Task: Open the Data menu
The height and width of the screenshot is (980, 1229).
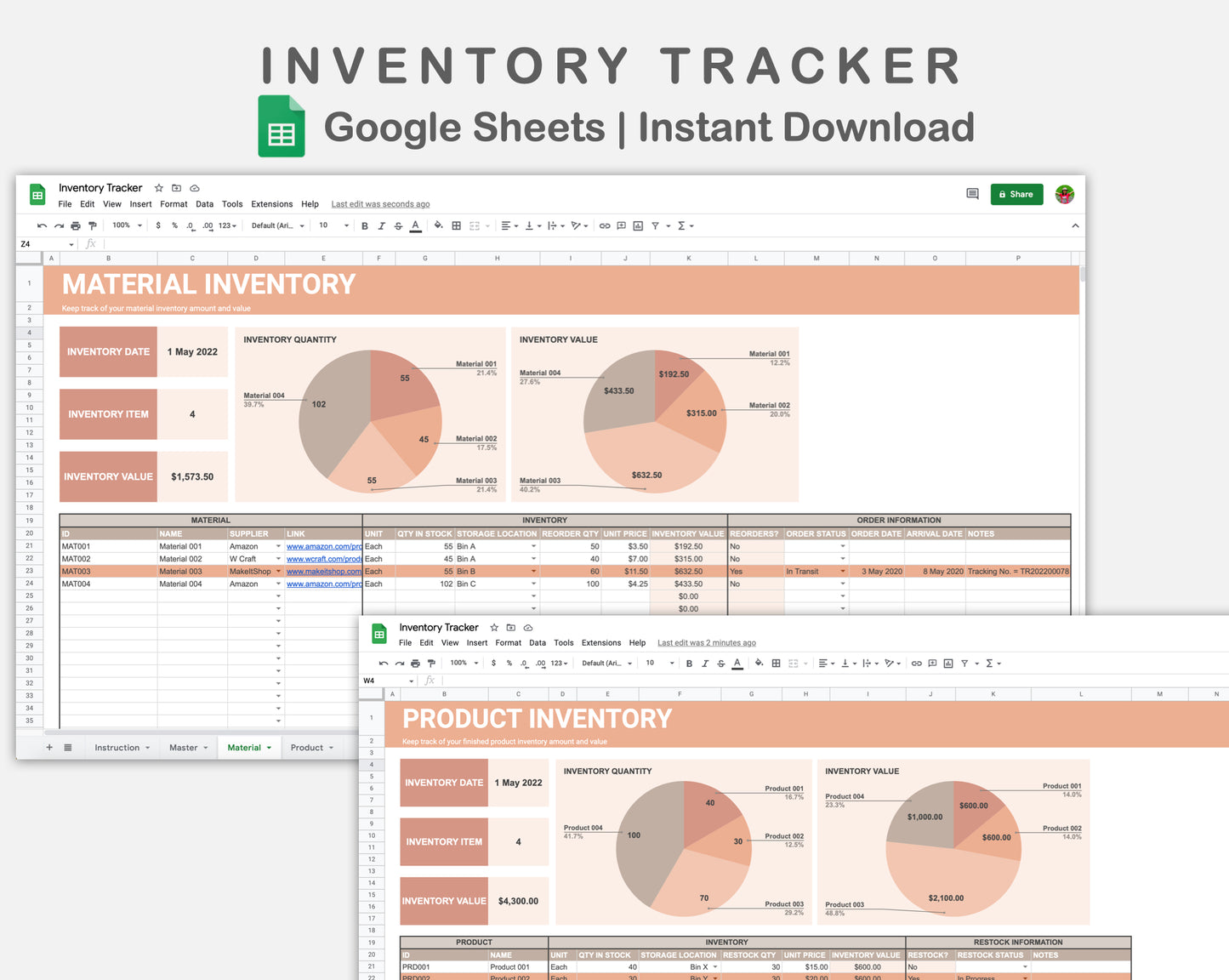Action: (204, 204)
